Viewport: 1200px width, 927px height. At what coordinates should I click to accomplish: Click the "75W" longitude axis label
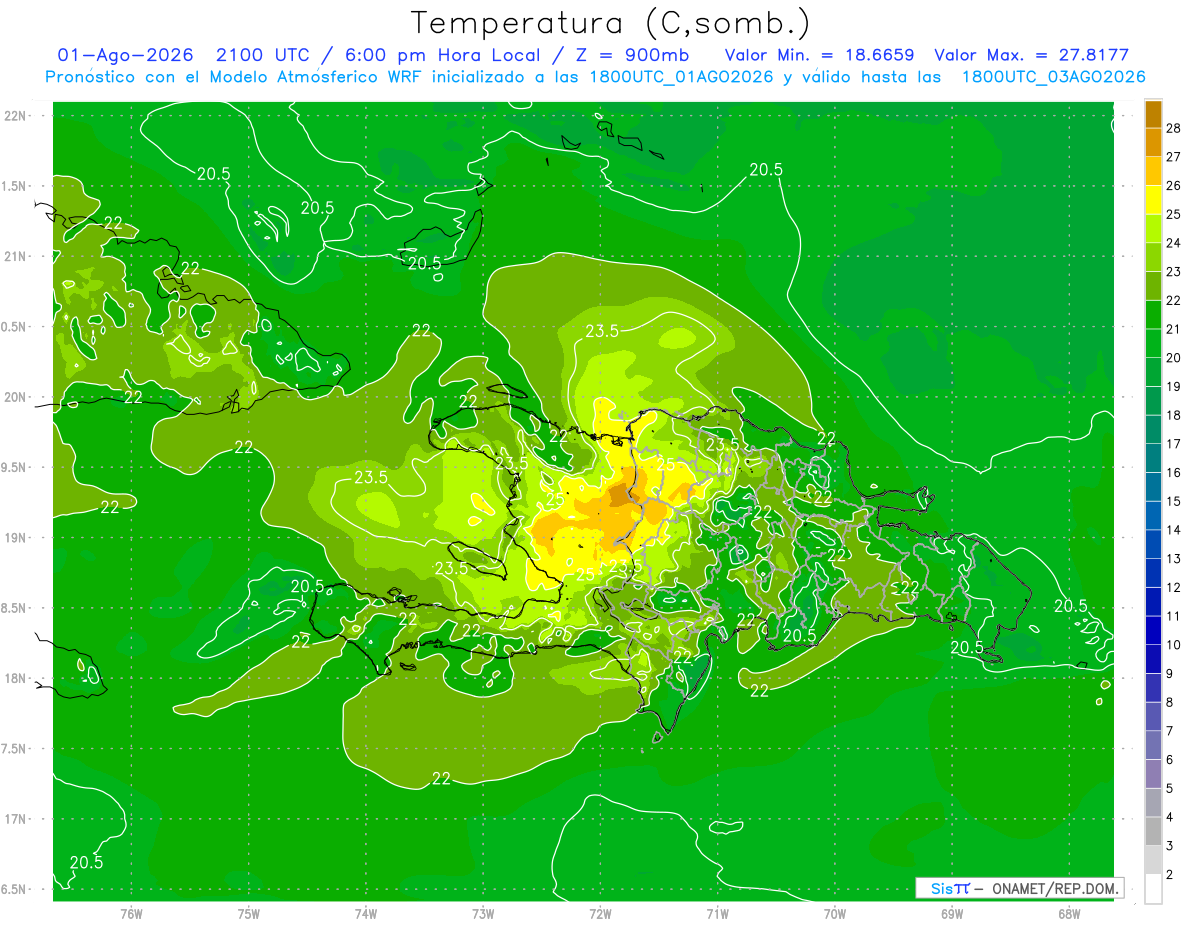click(x=249, y=914)
